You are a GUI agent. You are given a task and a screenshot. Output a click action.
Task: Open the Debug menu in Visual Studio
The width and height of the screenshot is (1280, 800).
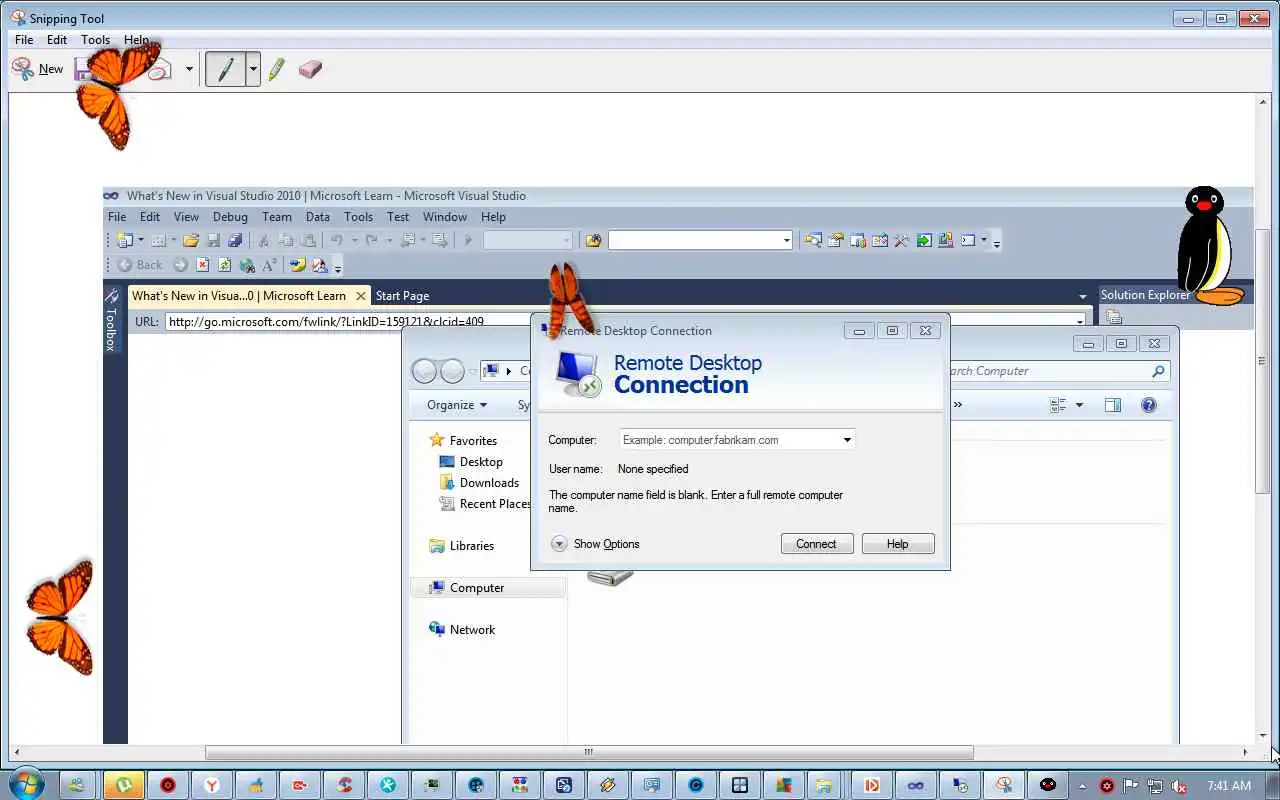tap(230, 217)
